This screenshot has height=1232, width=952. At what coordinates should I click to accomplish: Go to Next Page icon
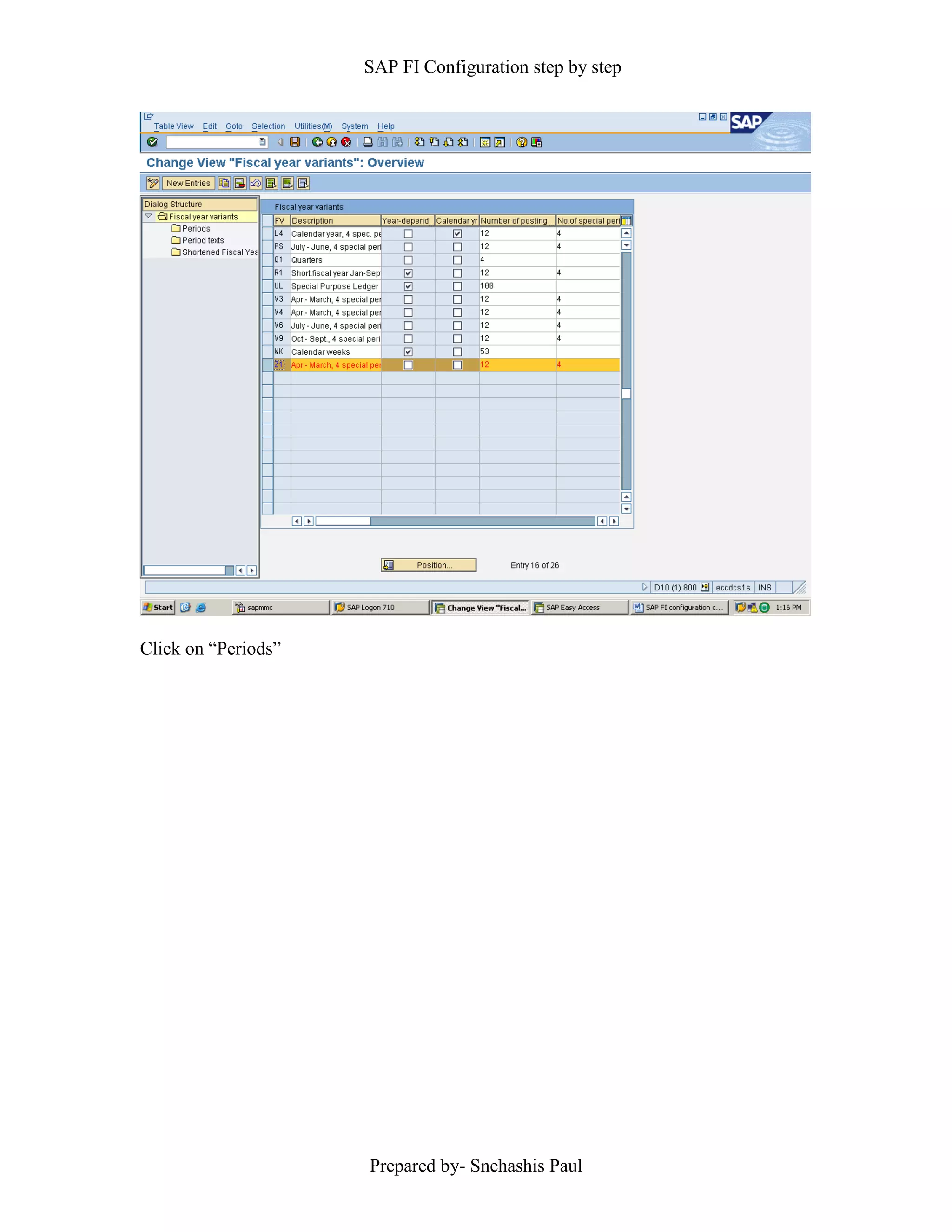pos(449,142)
